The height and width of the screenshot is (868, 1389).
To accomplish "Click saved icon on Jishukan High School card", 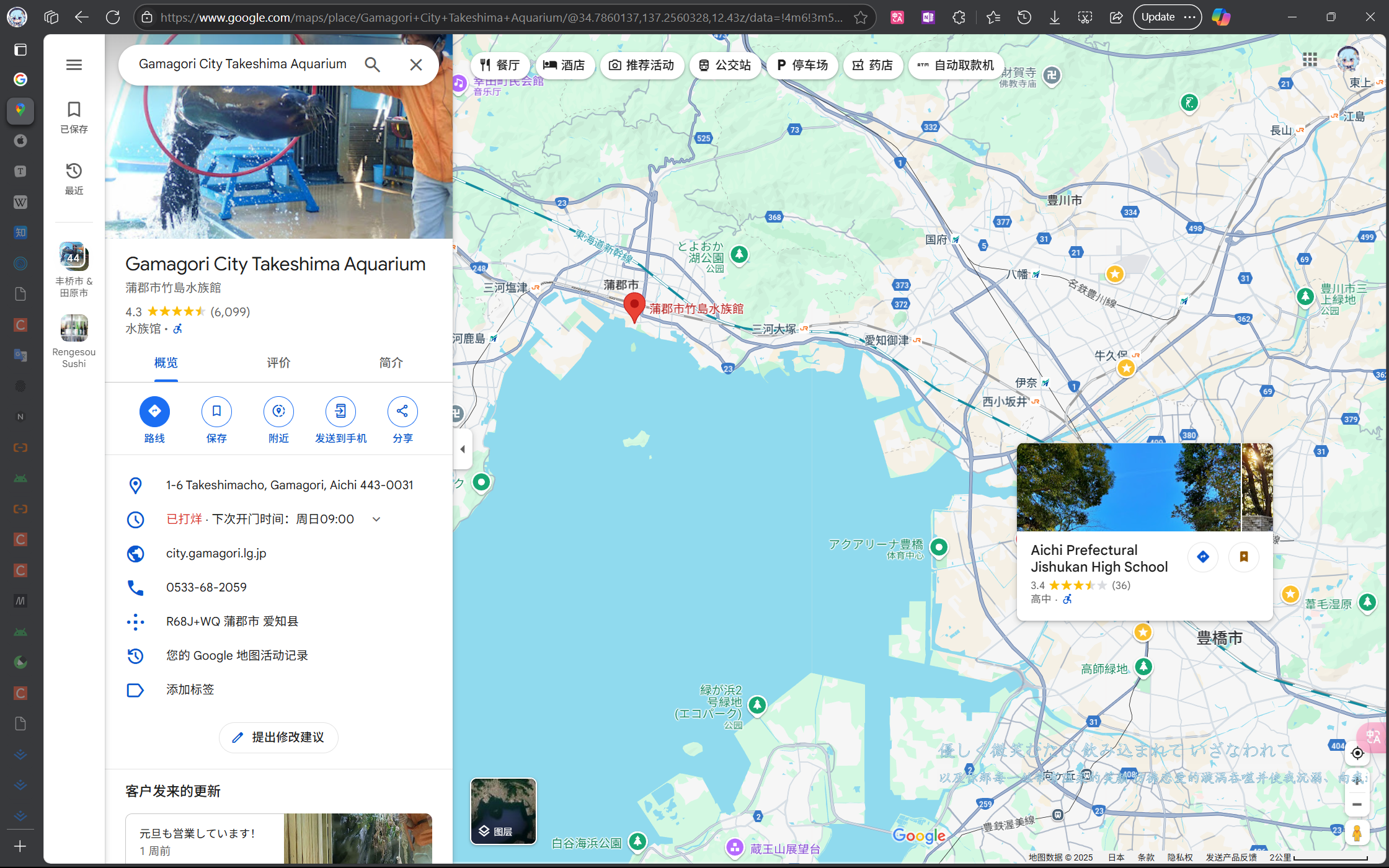I will [1244, 557].
